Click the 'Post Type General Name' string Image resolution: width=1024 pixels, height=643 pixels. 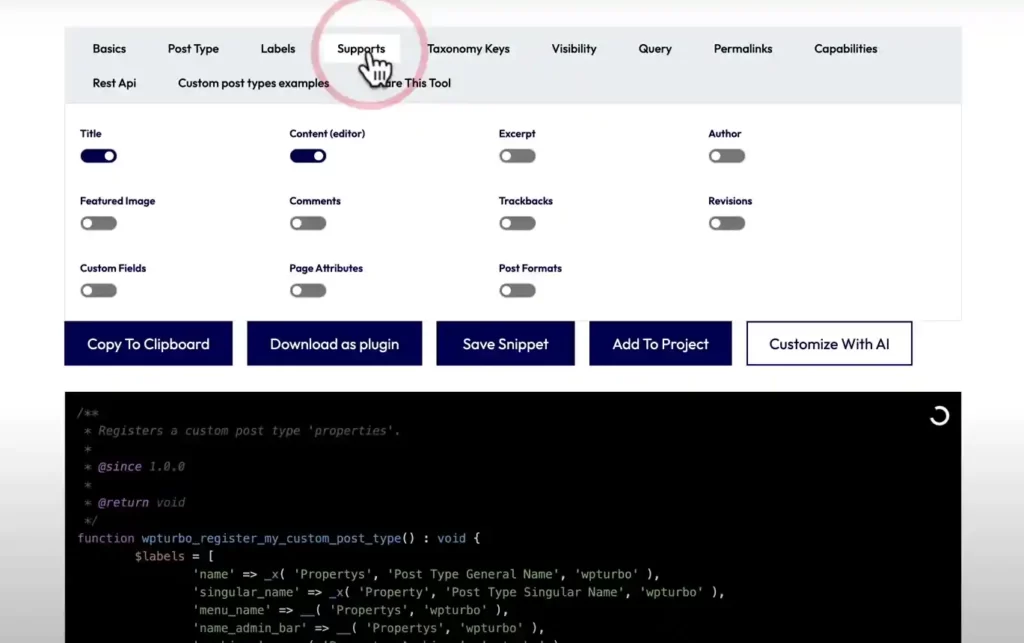[x=475, y=574]
